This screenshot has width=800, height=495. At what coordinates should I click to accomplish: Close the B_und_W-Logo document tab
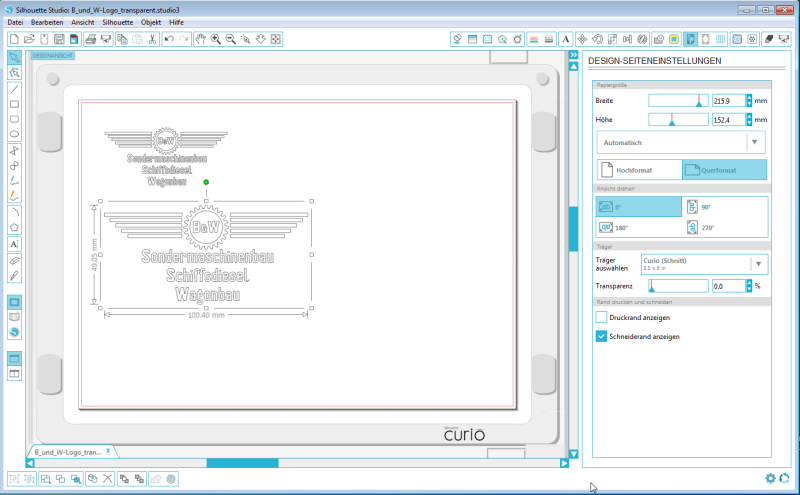[108, 451]
